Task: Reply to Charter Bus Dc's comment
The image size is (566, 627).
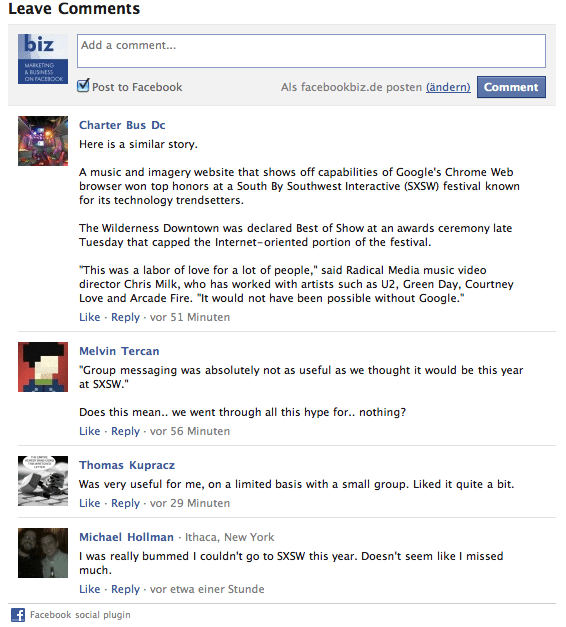Action: [x=126, y=317]
